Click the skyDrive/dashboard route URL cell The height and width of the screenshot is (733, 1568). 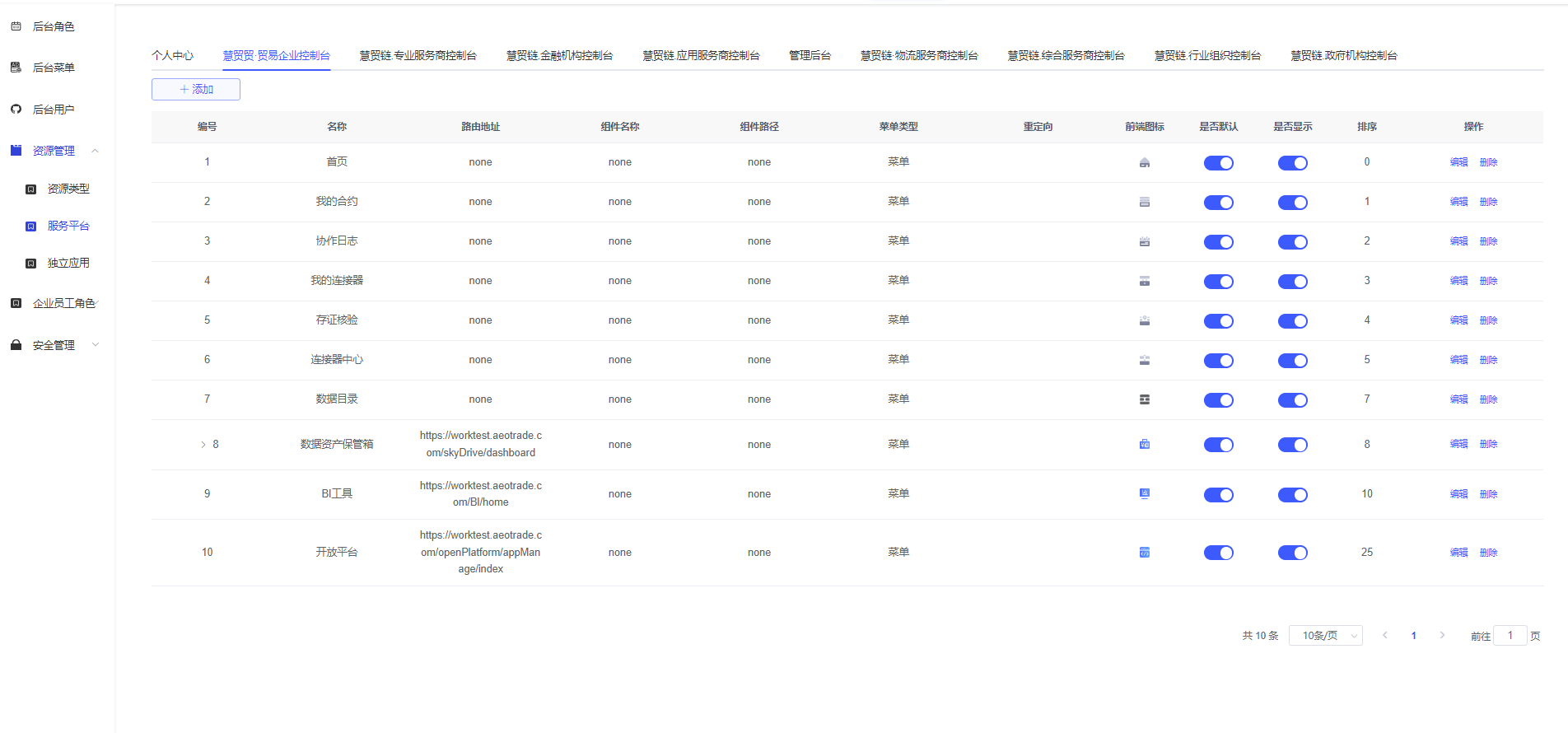click(480, 444)
